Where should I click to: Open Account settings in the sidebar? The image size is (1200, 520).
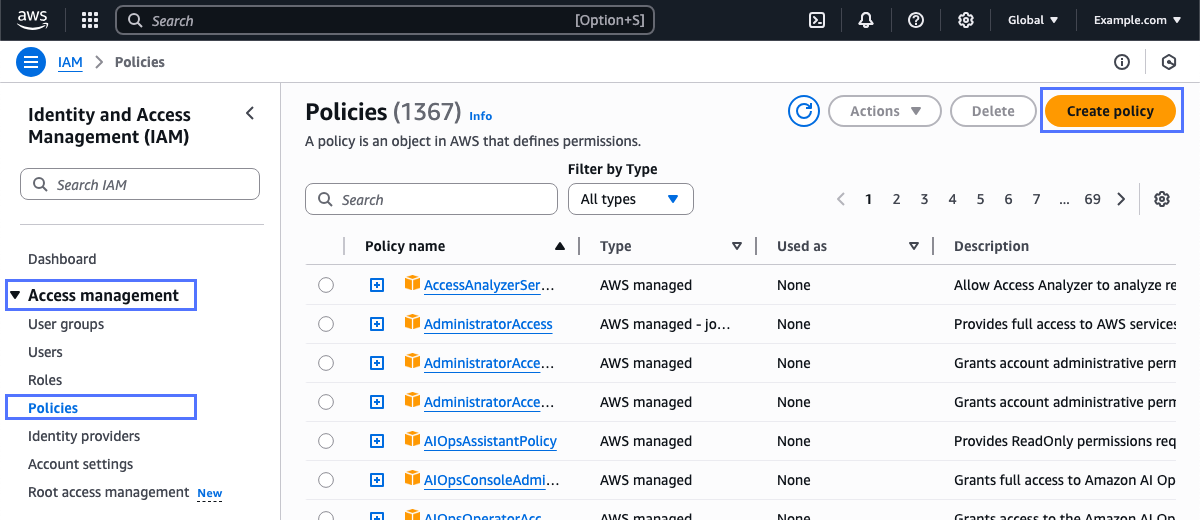click(80, 464)
